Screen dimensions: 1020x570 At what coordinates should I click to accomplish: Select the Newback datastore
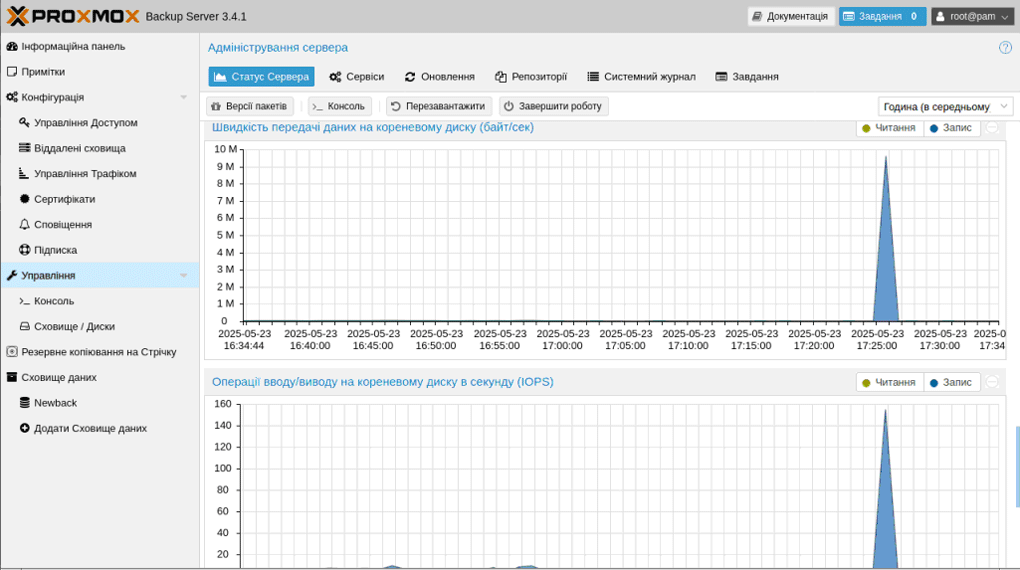[x=55, y=403]
